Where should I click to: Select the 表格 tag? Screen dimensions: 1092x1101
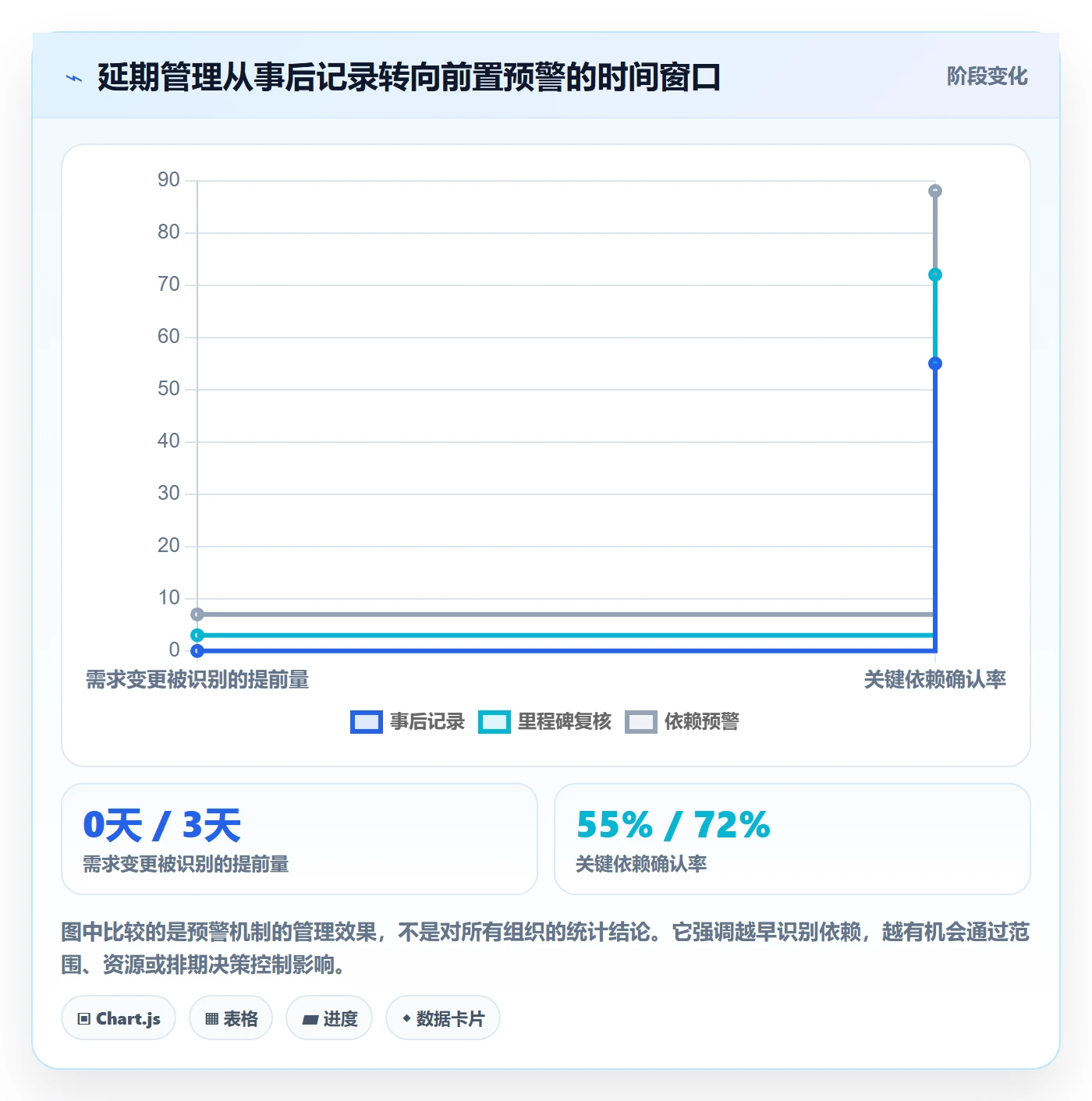click(231, 1018)
